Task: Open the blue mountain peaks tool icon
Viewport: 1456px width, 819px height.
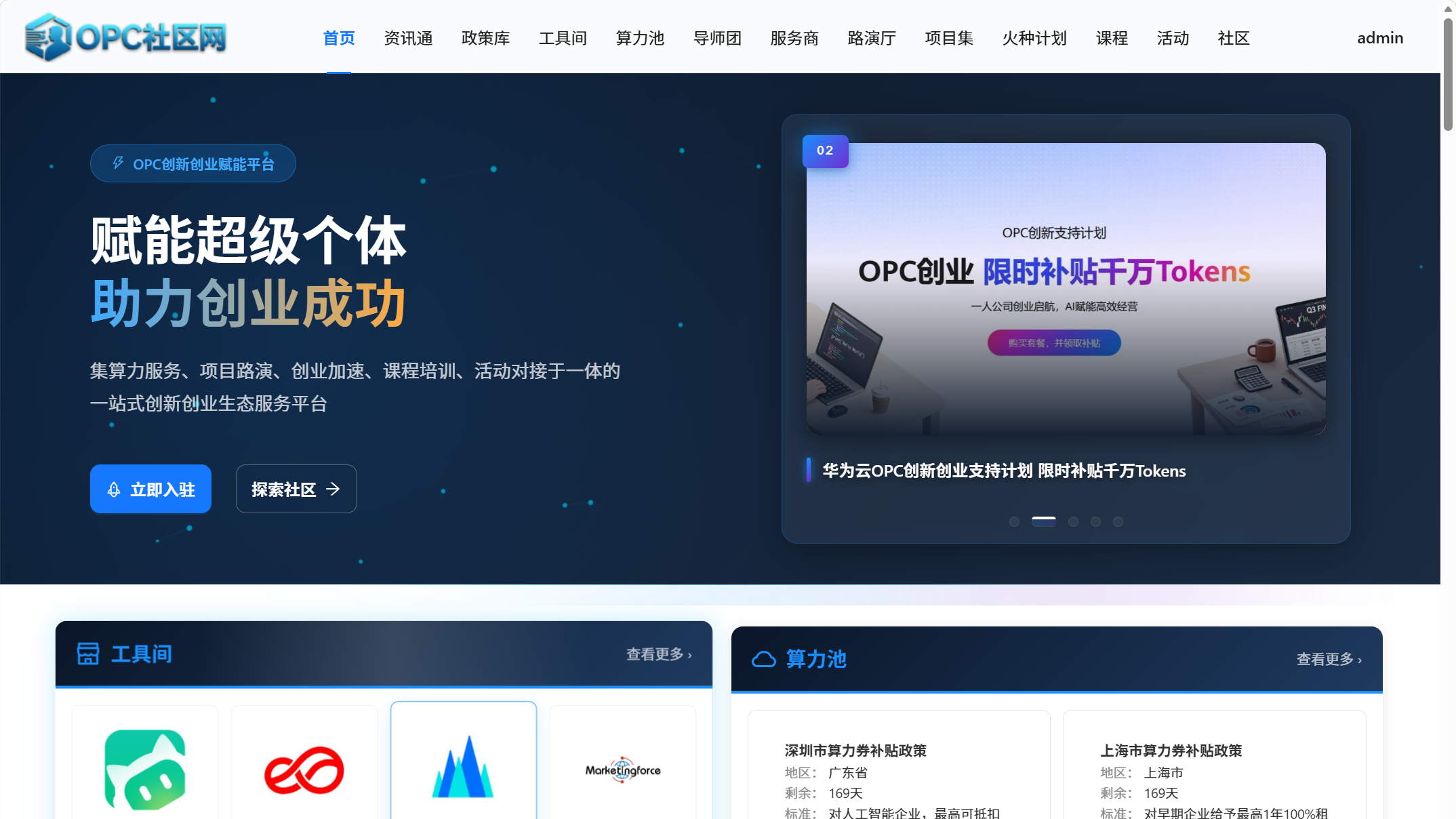Action: point(464,766)
